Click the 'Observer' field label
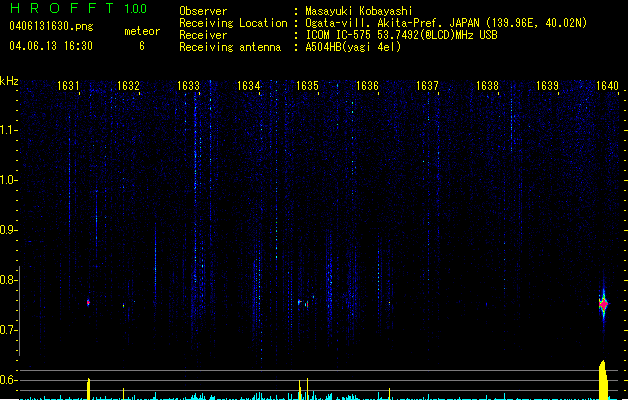Screen dimensions: 629x400 [203, 11]
